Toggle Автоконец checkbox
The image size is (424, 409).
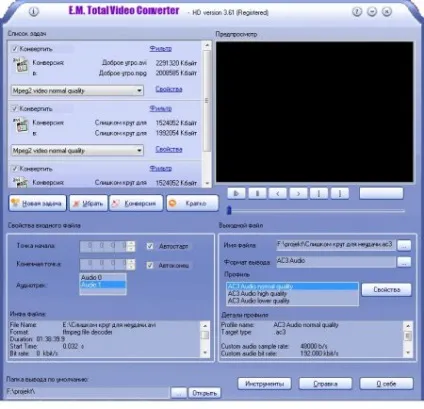(150, 265)
